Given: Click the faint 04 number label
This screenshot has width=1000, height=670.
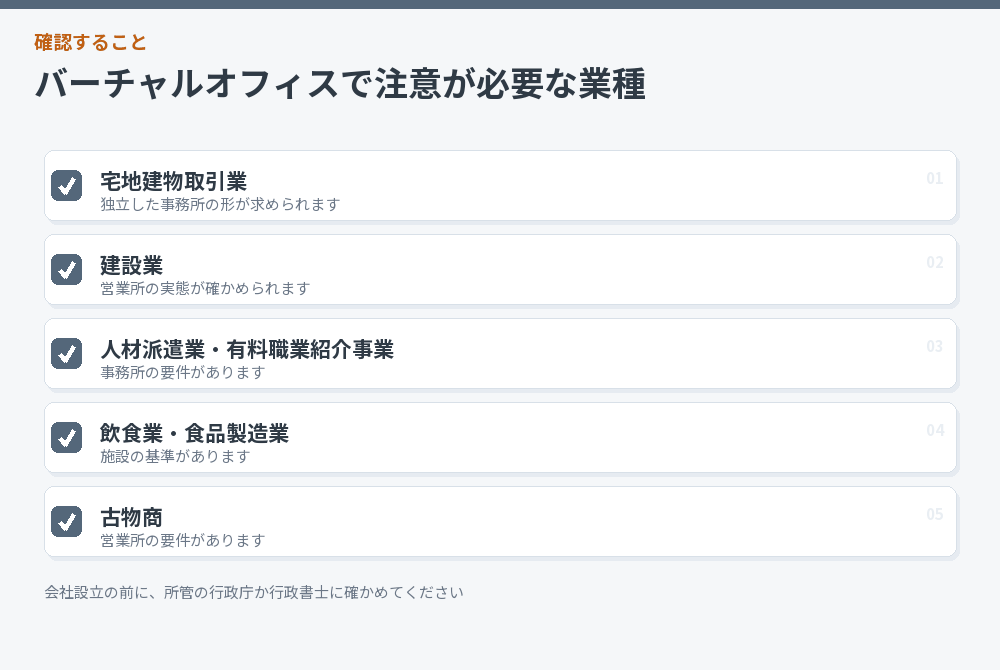Looking at the screenshot, I should coord(935,430).
